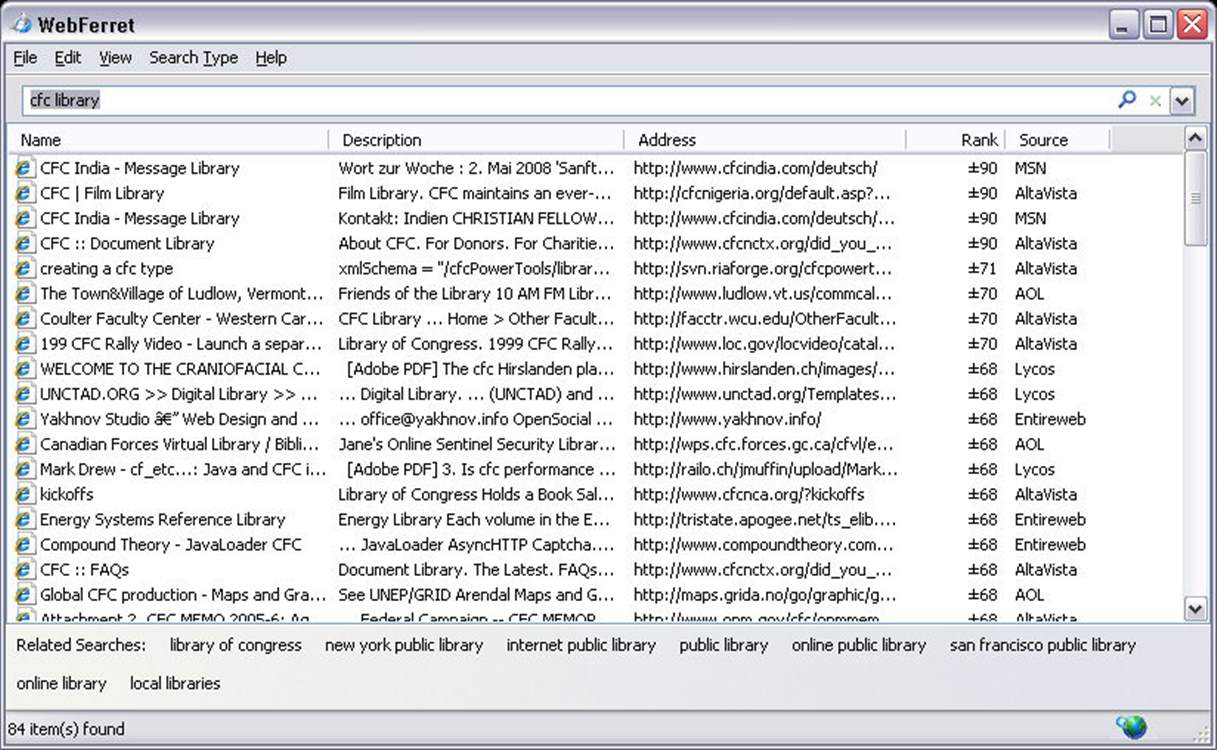The width and height of the screenshot is (1217, 750).
Task: Click page icon beside Canadian Forces Virtual Library
Action: pyautogui.click(x=24, y=444)
